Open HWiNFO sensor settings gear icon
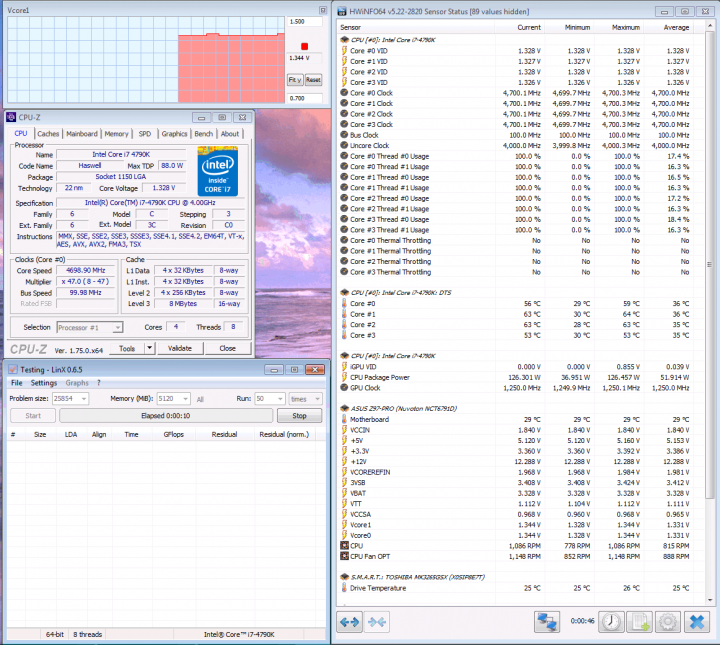The height and width of the screenshot is (645, 720). click(668, 622)
